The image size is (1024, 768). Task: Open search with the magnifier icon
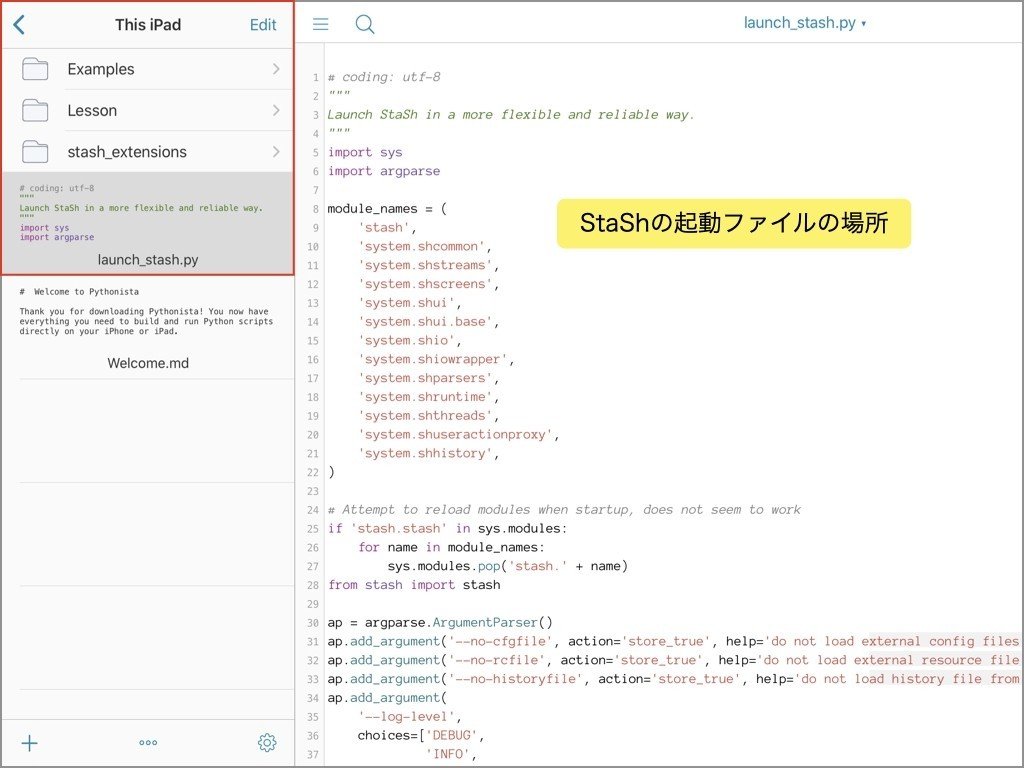364,24
